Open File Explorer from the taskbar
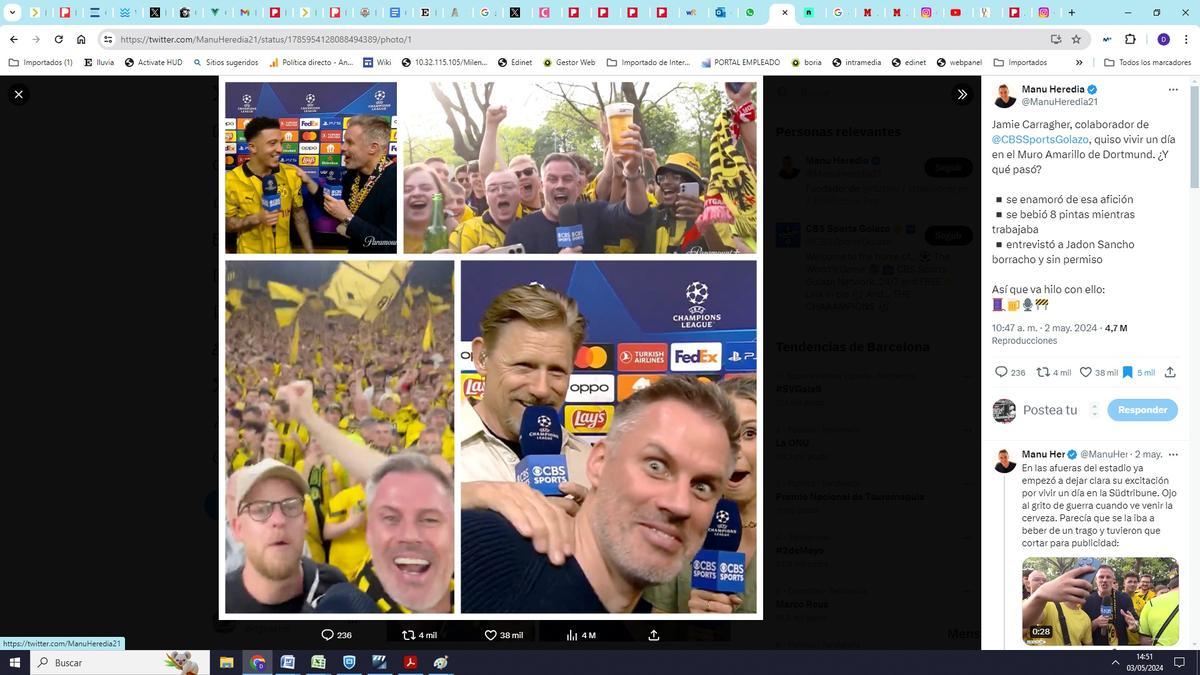The height and width of the screenshot is (675, 1200). (226, 662)
